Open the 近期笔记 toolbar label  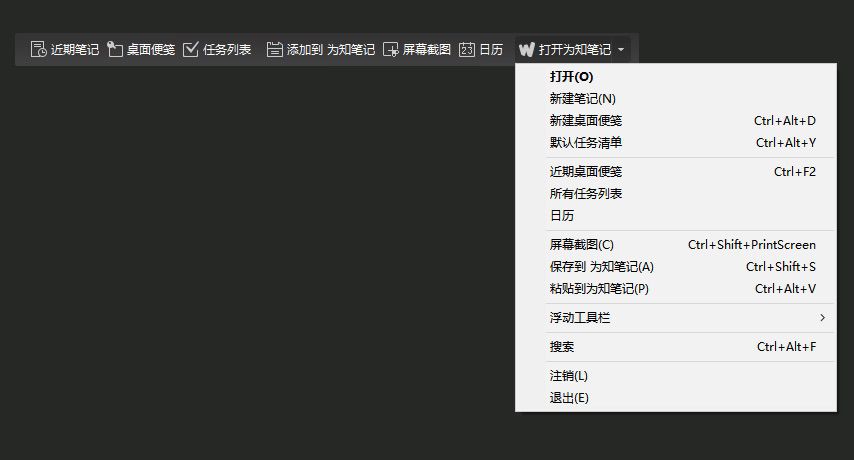pyautogui.click(x=75, y=50)
